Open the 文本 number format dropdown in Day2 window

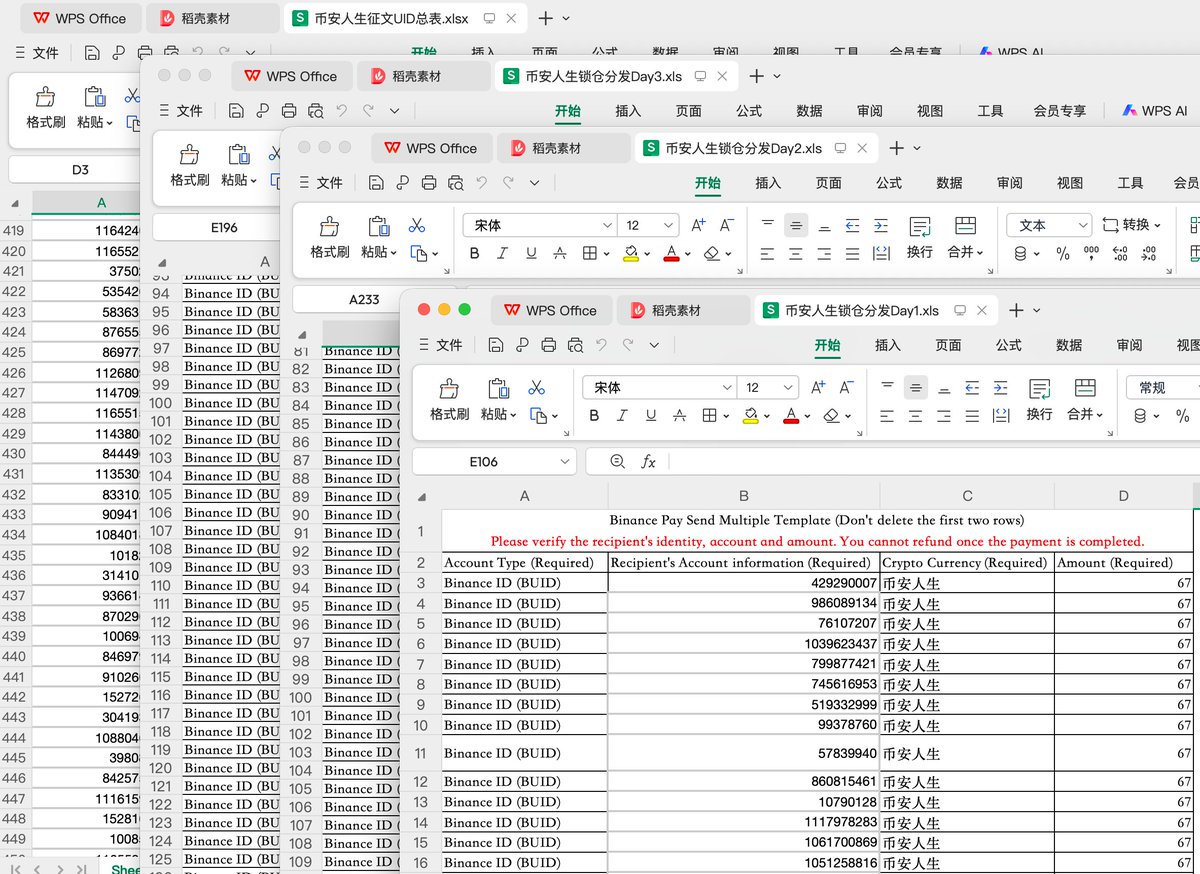(1049, 225)
